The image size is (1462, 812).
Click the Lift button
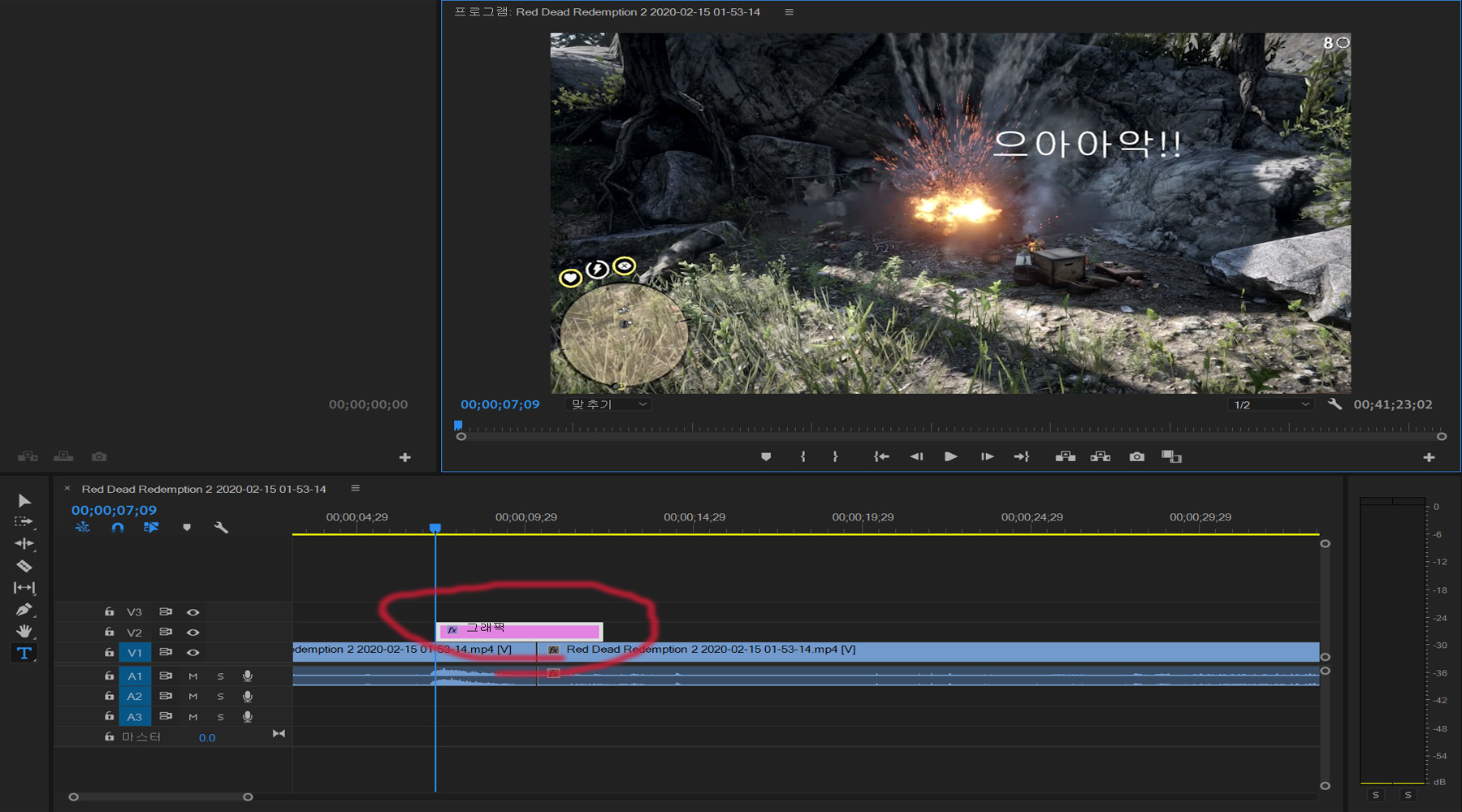click(1066, 456)
